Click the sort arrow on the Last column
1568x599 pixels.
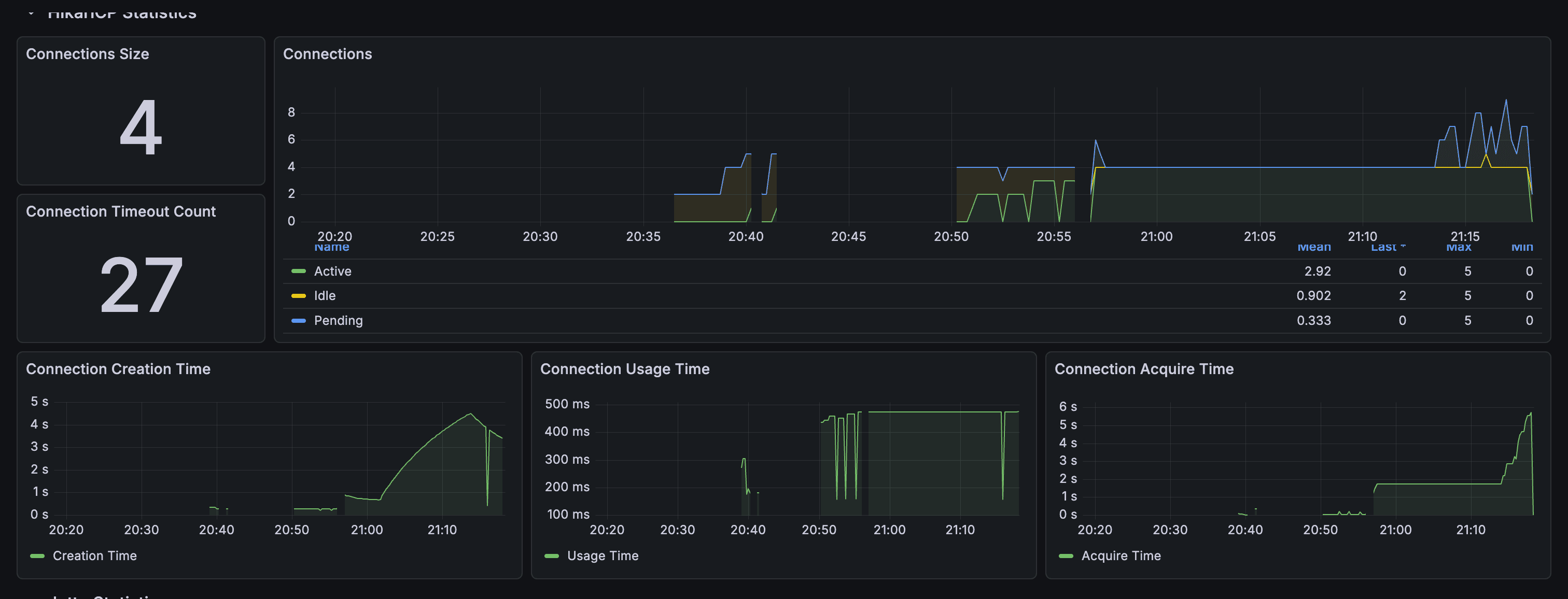[x=1403, y=247]
